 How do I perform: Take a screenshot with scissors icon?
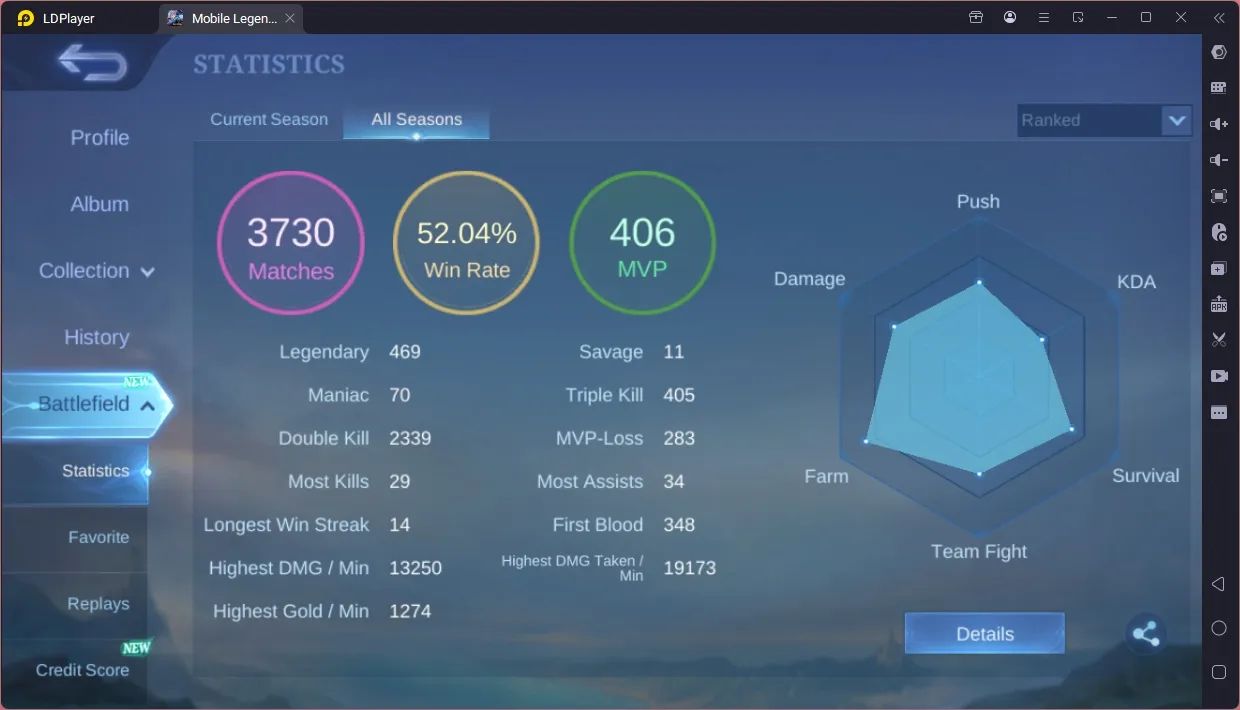click(1218, 340)
